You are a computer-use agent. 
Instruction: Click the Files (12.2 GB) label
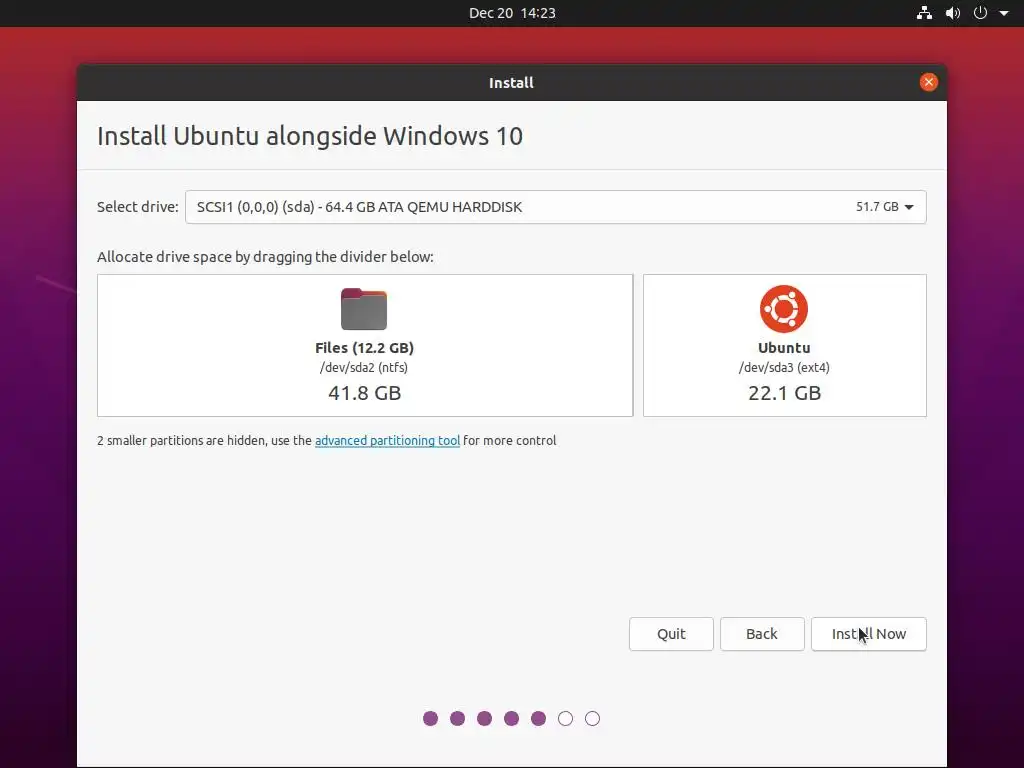pyautogui.click(x=364, y=348)
